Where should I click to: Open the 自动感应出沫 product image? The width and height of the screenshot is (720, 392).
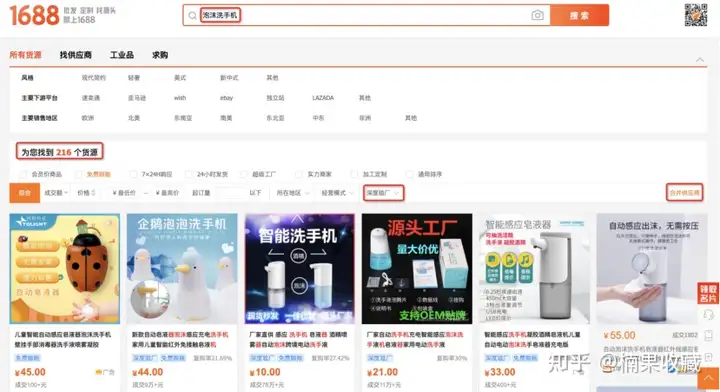coord(652,269)
